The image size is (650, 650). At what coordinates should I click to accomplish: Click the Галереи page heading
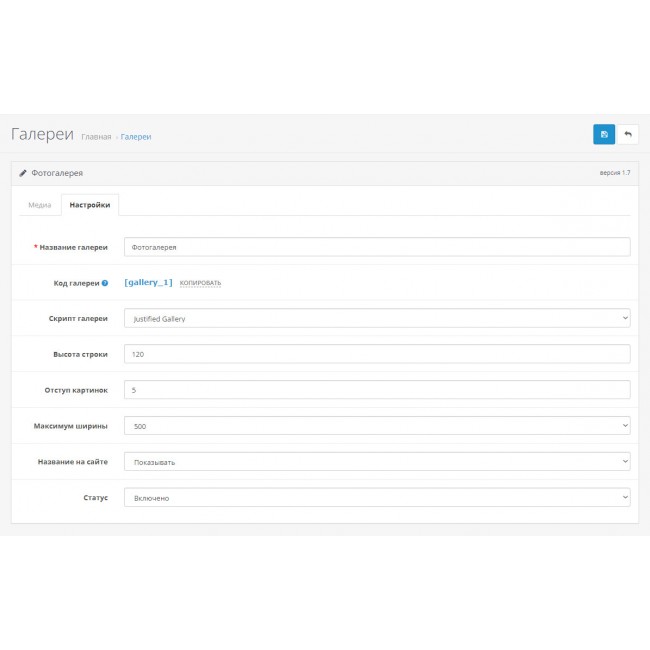pos(42,134)
